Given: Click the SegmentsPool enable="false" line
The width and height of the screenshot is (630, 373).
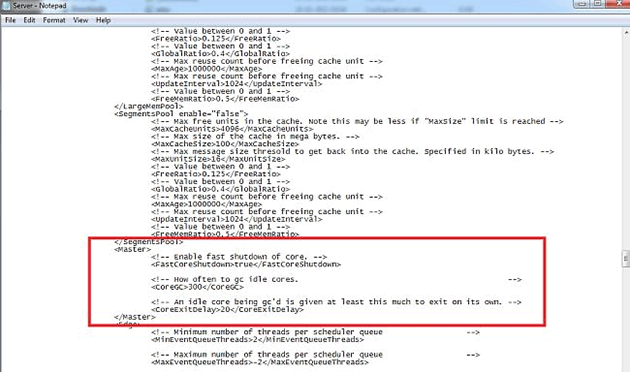Looking at the screenshot, I should point(181,114).
